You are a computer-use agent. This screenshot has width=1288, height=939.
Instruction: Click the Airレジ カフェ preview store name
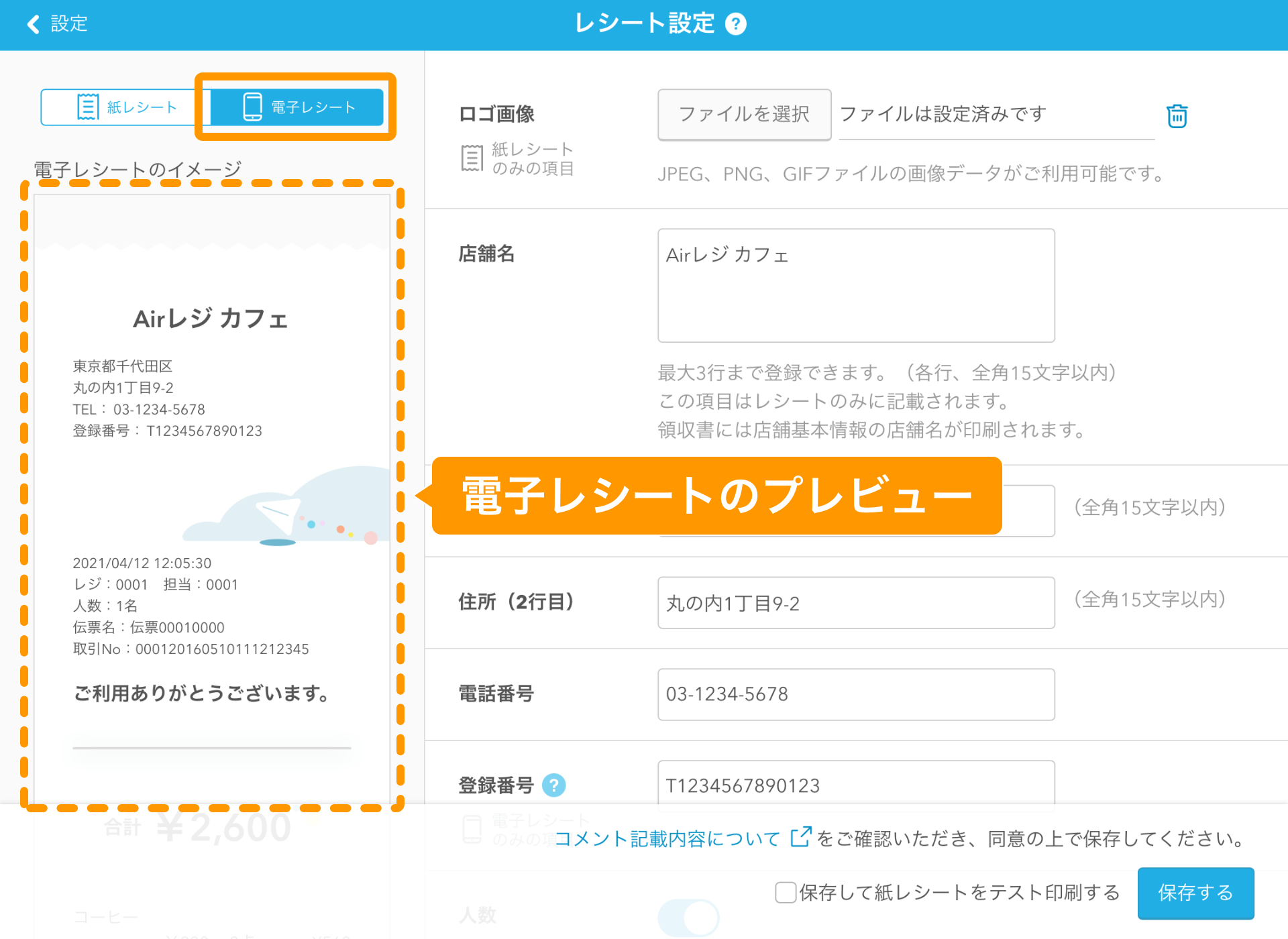211,319
